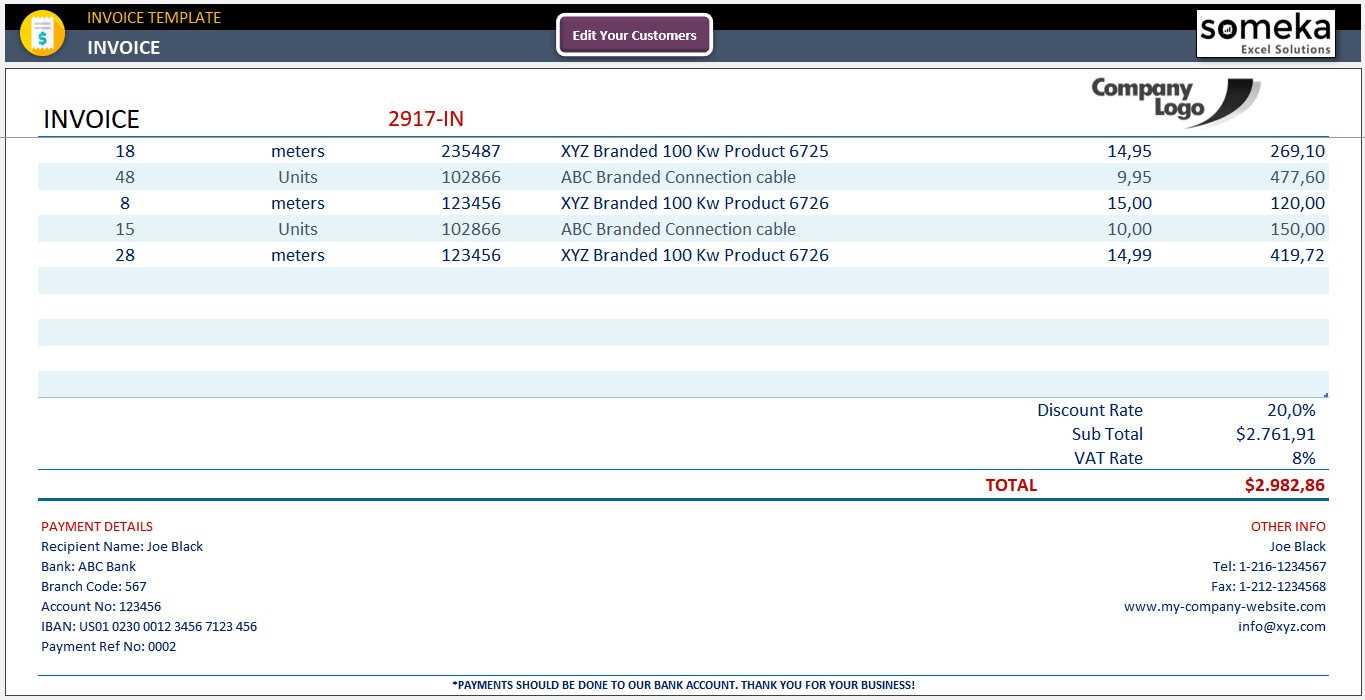The width and height of the screenshot is (1365, 700).
Task: Click unit price 14,95
Action: click(1129, 151)
